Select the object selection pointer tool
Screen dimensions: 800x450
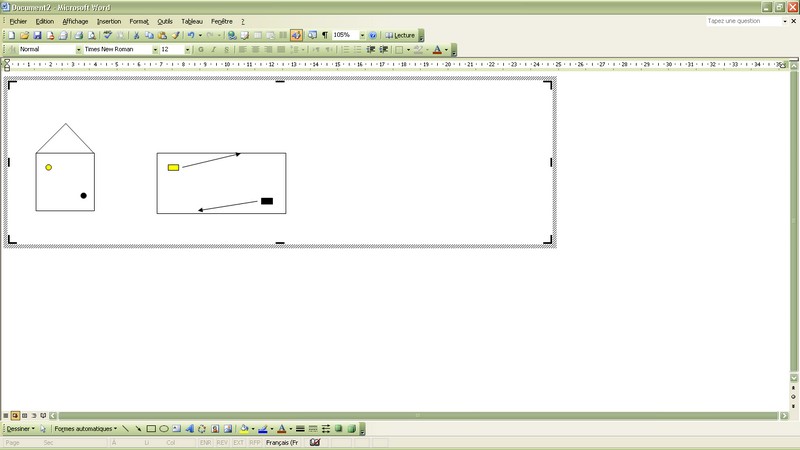click(x=43, y=429)
